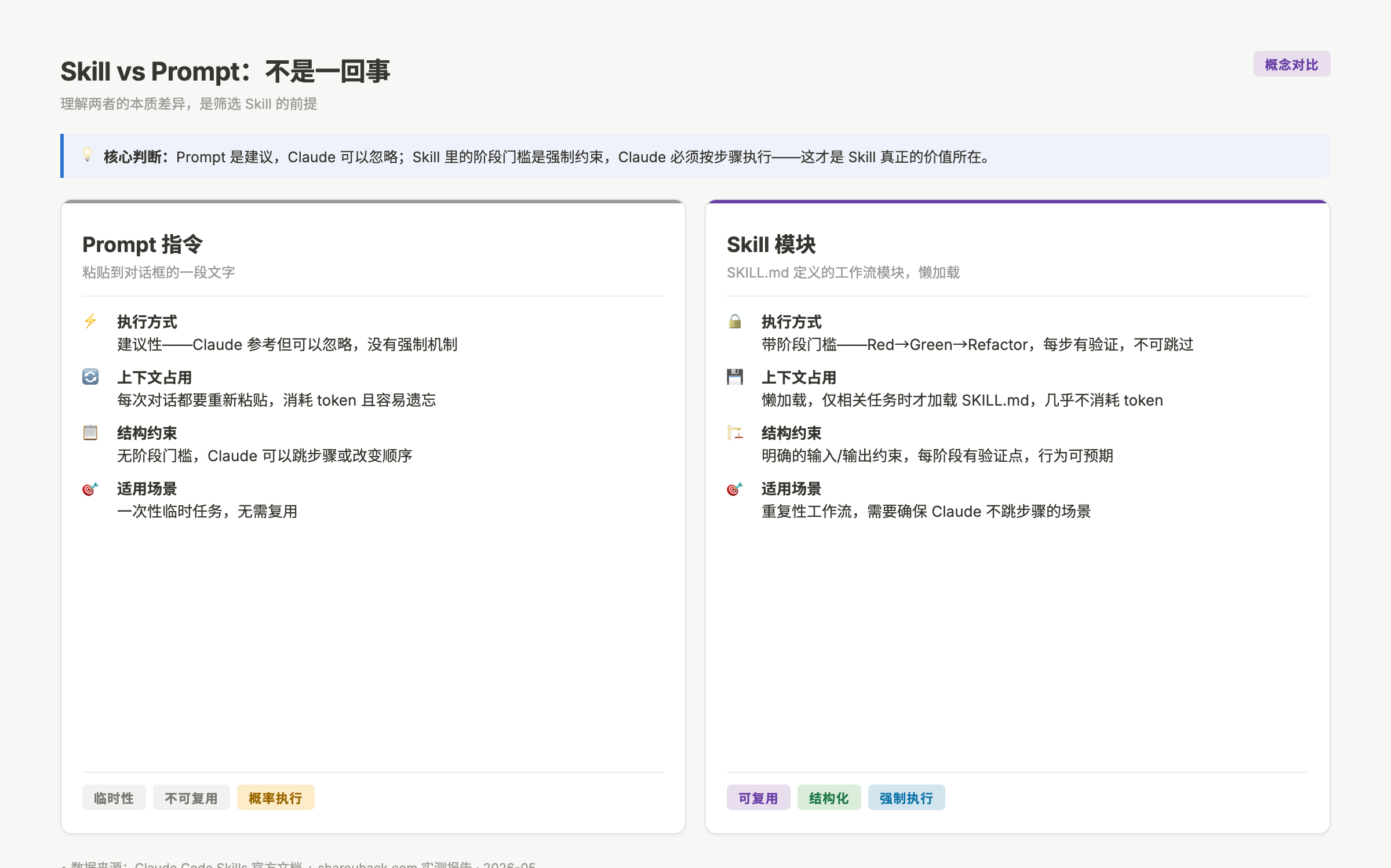Click the text SKILL.md 定义的工作流模块，懒加载
1391x868 pixels.
[843, 272]
